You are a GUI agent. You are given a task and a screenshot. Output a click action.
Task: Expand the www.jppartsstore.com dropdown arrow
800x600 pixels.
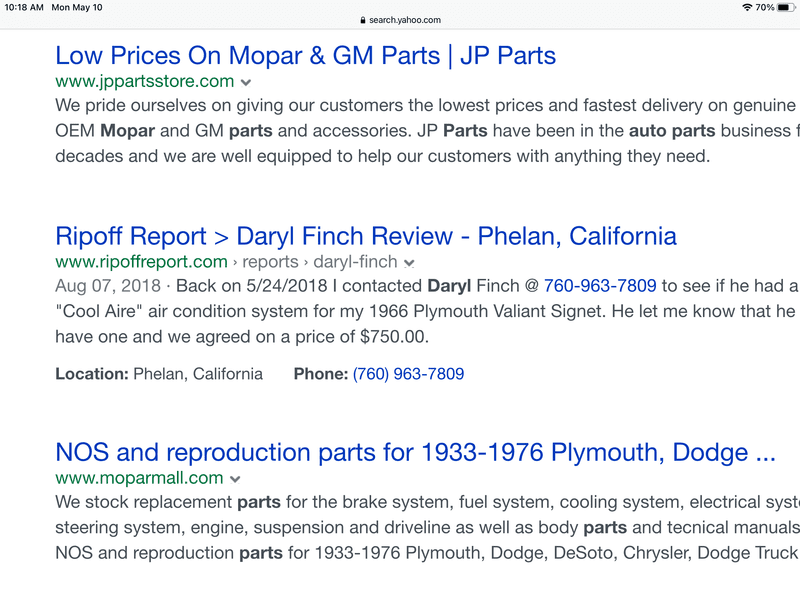coord(246,82)
